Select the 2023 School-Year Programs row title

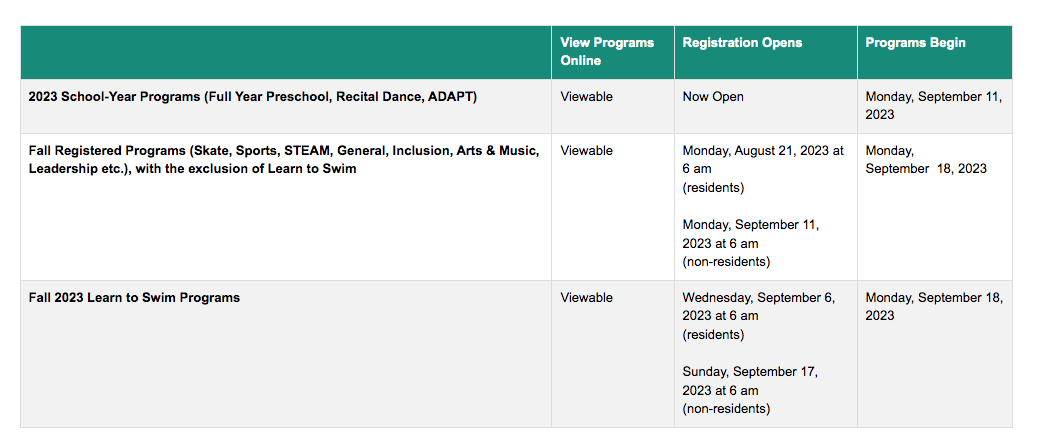point(253,97)
